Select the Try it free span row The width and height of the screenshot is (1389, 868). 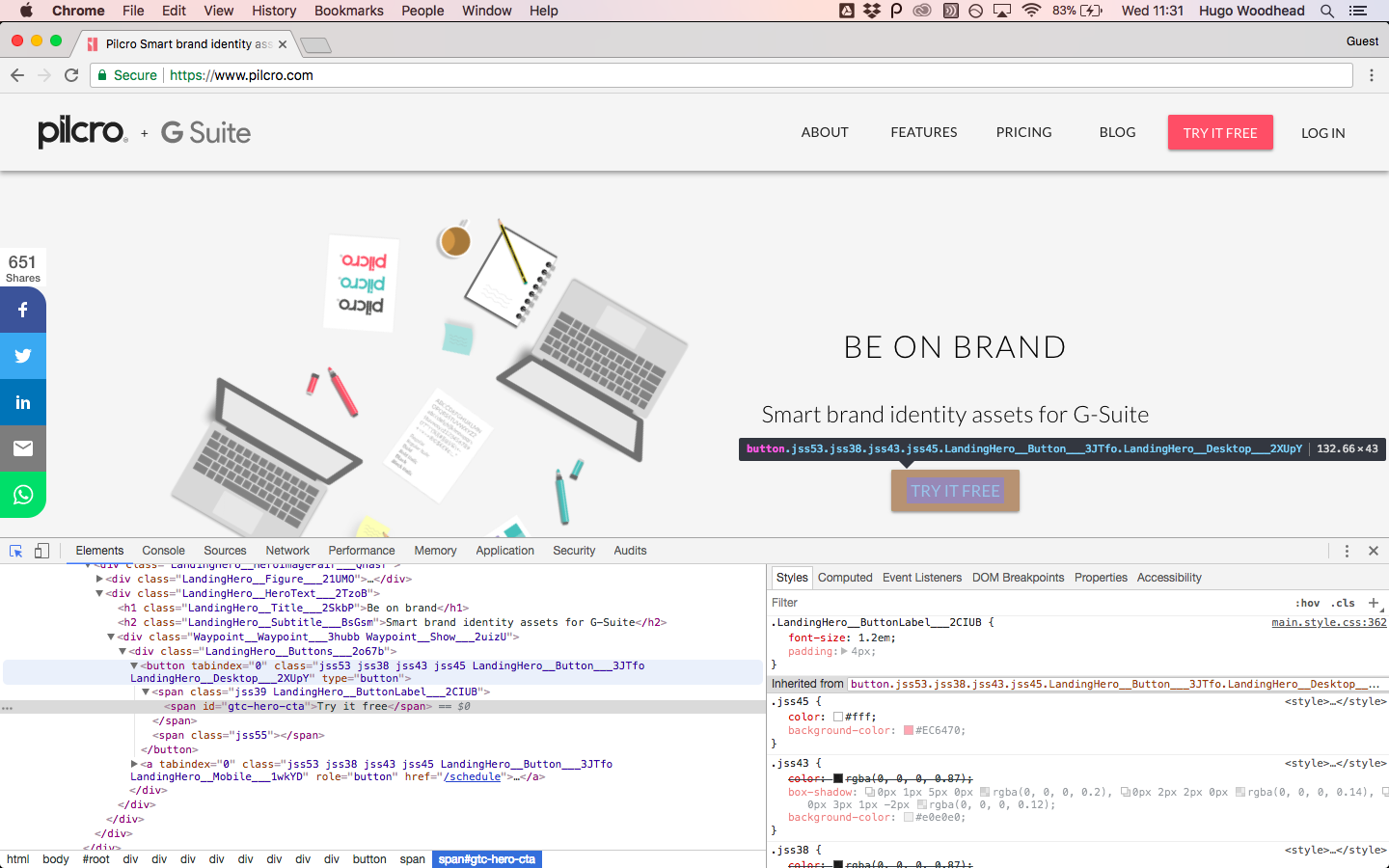coord(383,706)
